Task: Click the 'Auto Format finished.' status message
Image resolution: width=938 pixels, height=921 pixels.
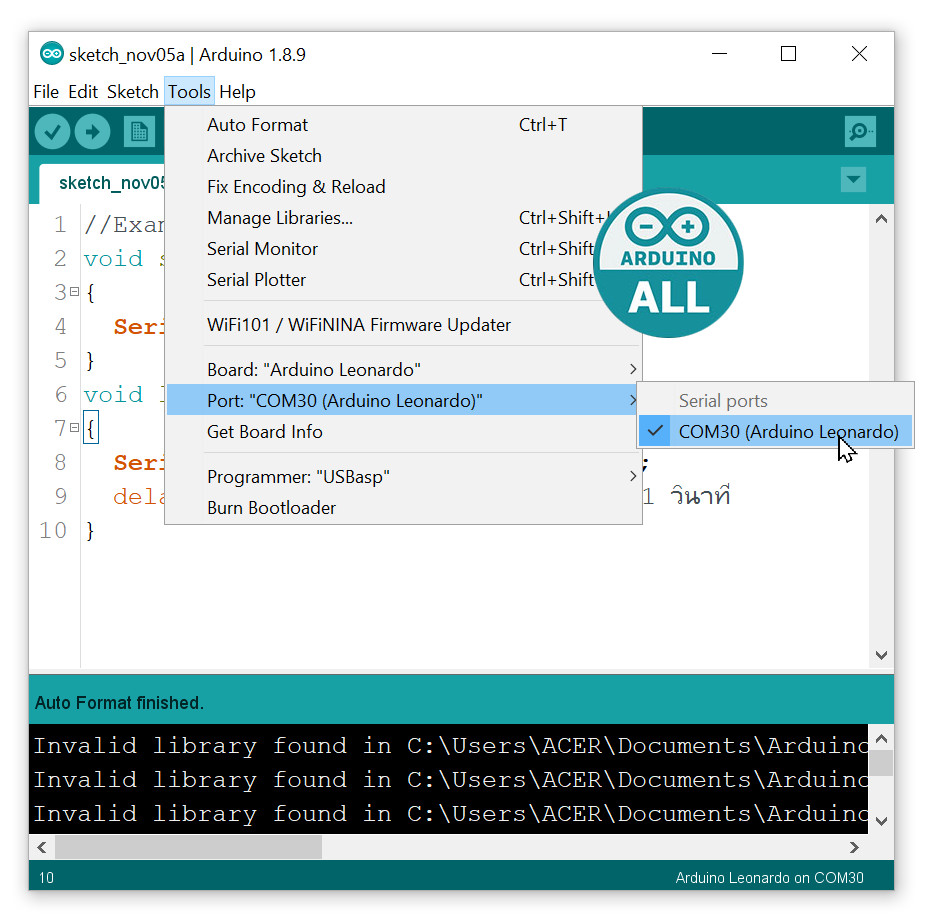Action: (x=120, y=703)
